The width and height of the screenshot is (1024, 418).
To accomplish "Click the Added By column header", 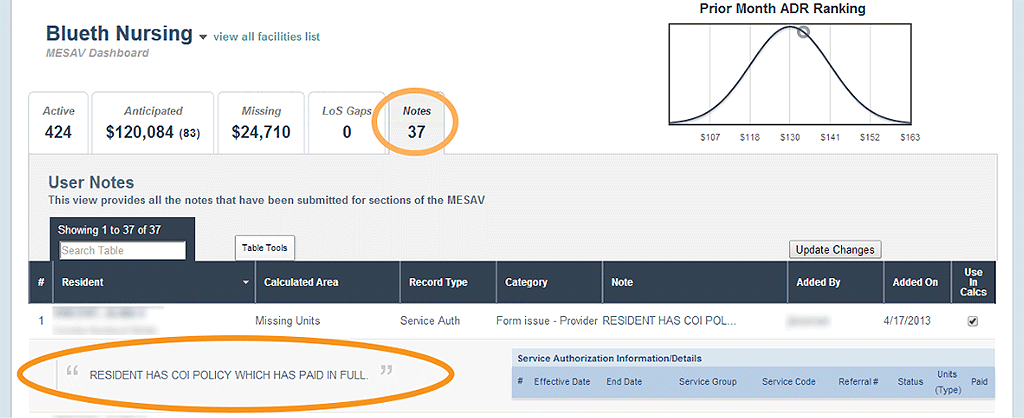I will pos(818,282).
